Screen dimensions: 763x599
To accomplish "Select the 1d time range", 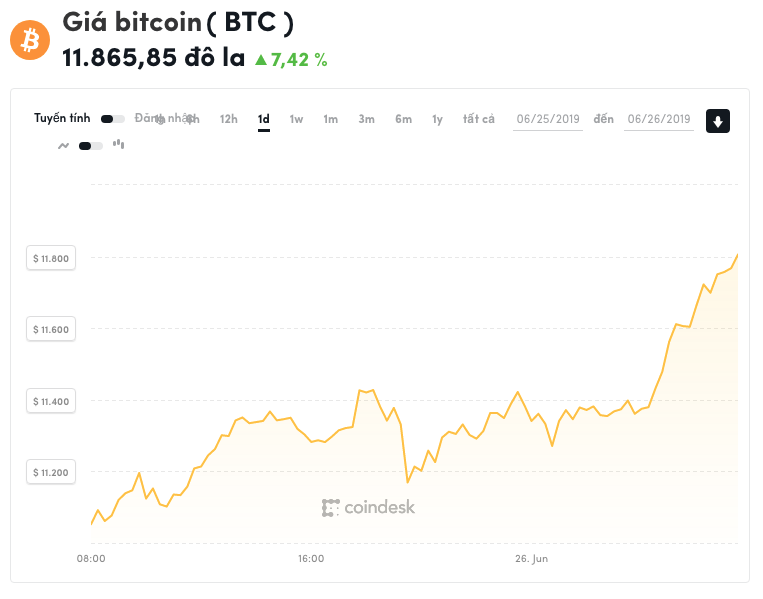I will pyautogui.click(x=264, y=119).
